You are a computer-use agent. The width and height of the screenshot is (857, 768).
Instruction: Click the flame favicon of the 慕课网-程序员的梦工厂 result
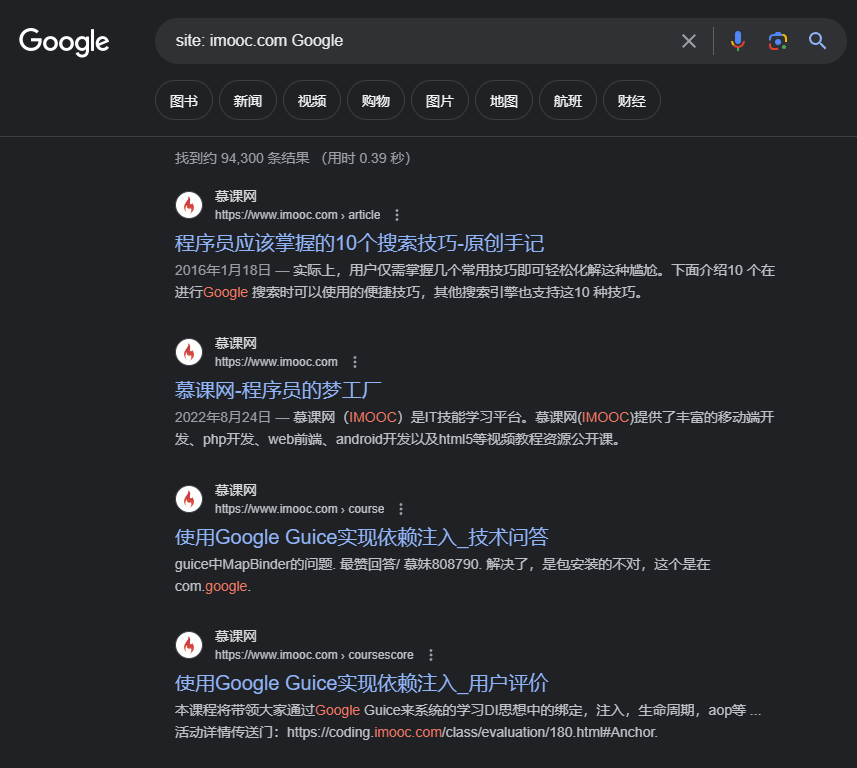pyautogui.click(x=189, y=352)
